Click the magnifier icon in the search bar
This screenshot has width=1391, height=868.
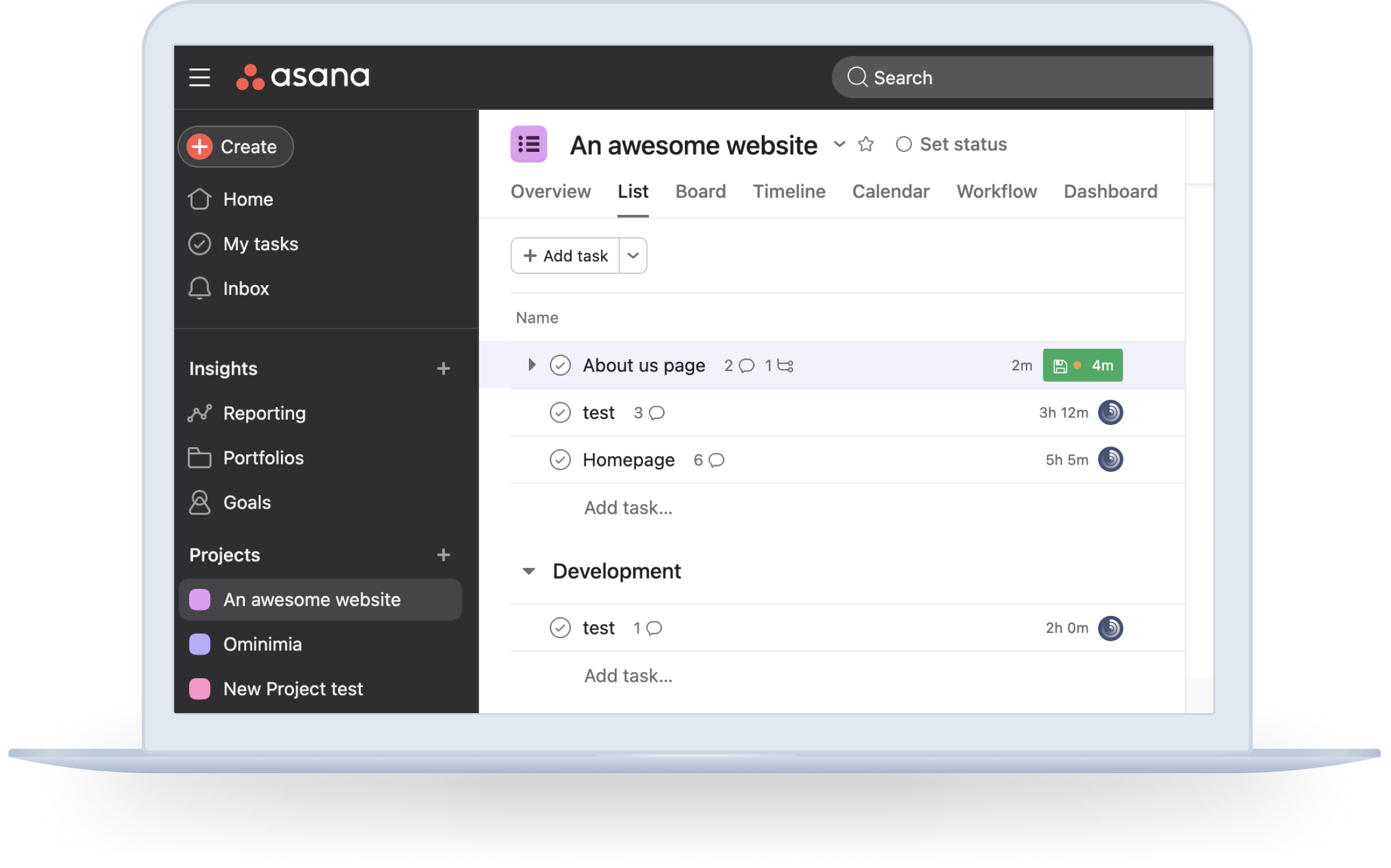click(857, 77)
